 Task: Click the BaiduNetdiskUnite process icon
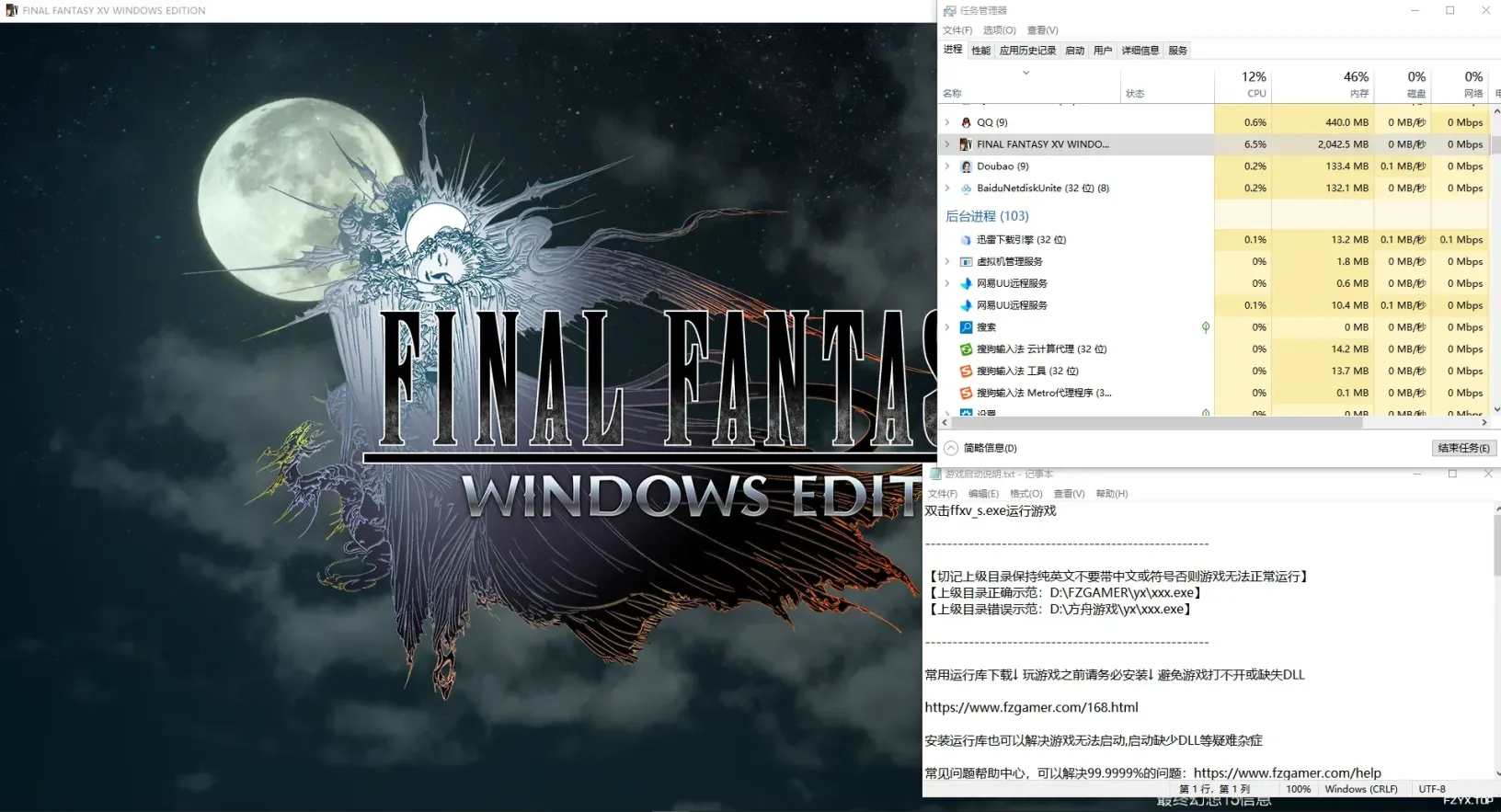966,189
